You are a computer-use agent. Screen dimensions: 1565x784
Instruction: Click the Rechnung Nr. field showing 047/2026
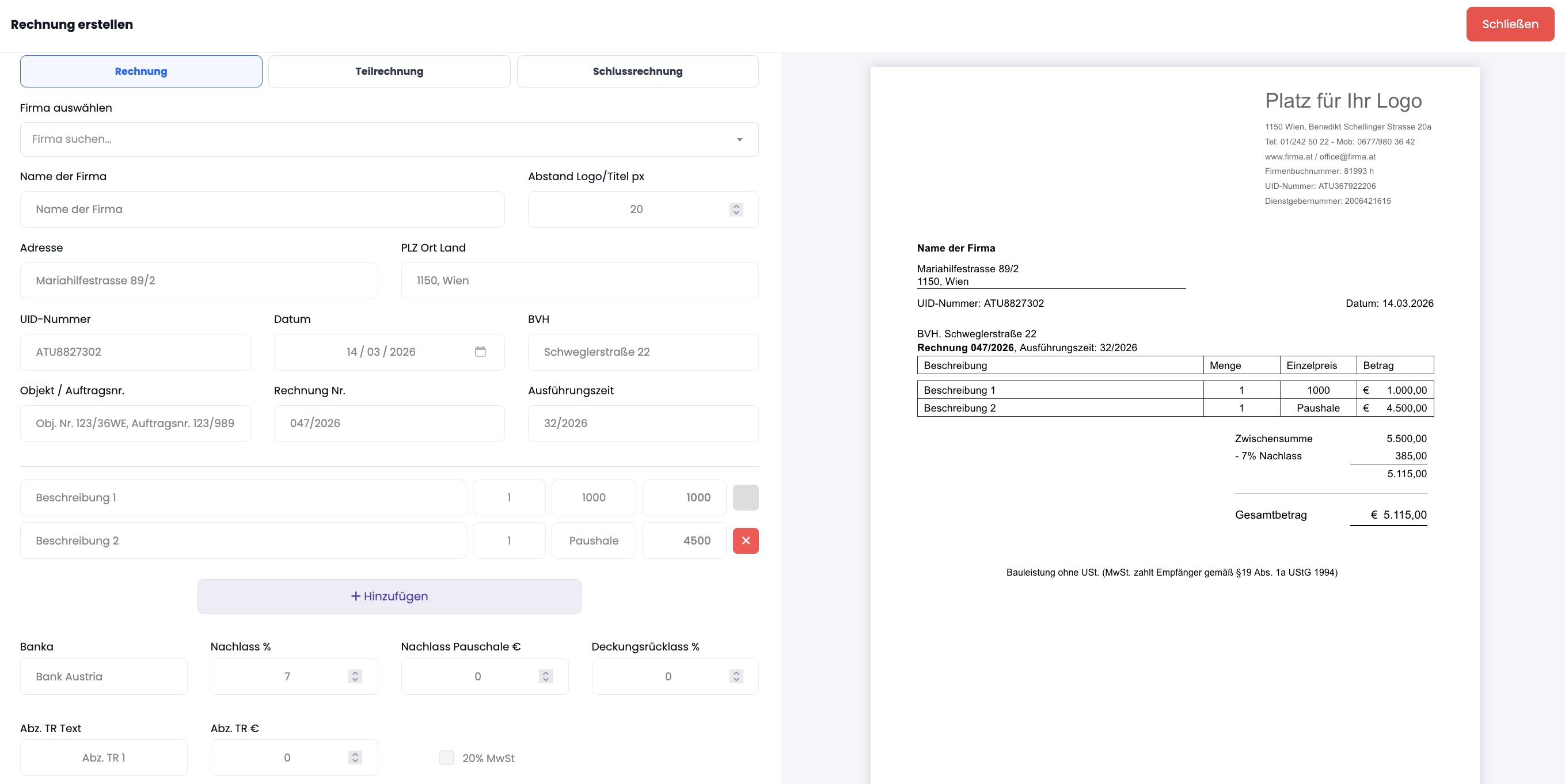(x=389, y=423)
